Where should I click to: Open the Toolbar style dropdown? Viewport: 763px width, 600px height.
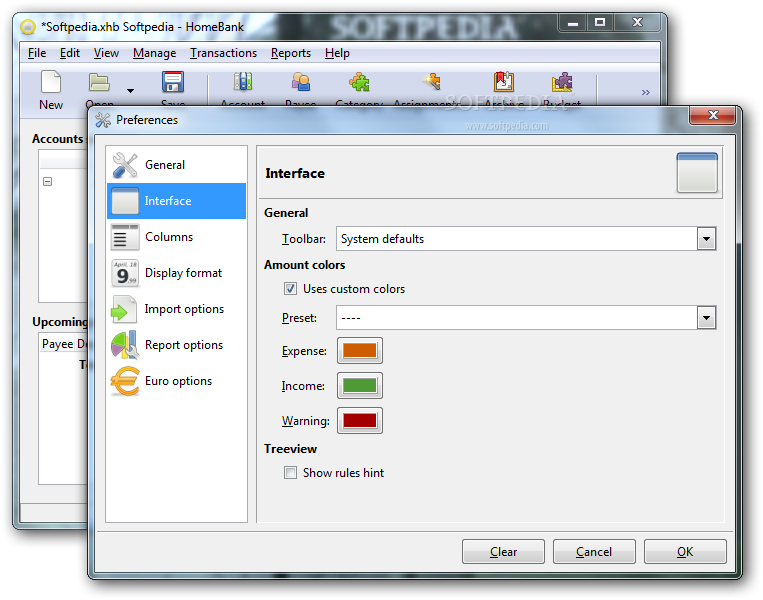(526, 239)
